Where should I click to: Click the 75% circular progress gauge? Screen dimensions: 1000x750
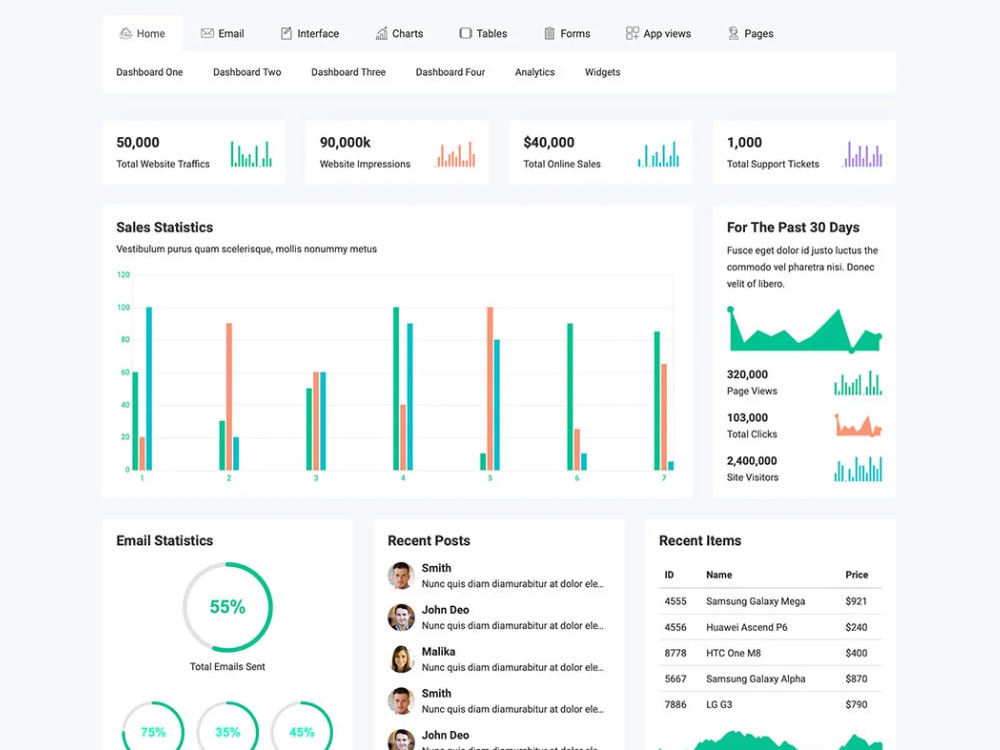point(153,727)
